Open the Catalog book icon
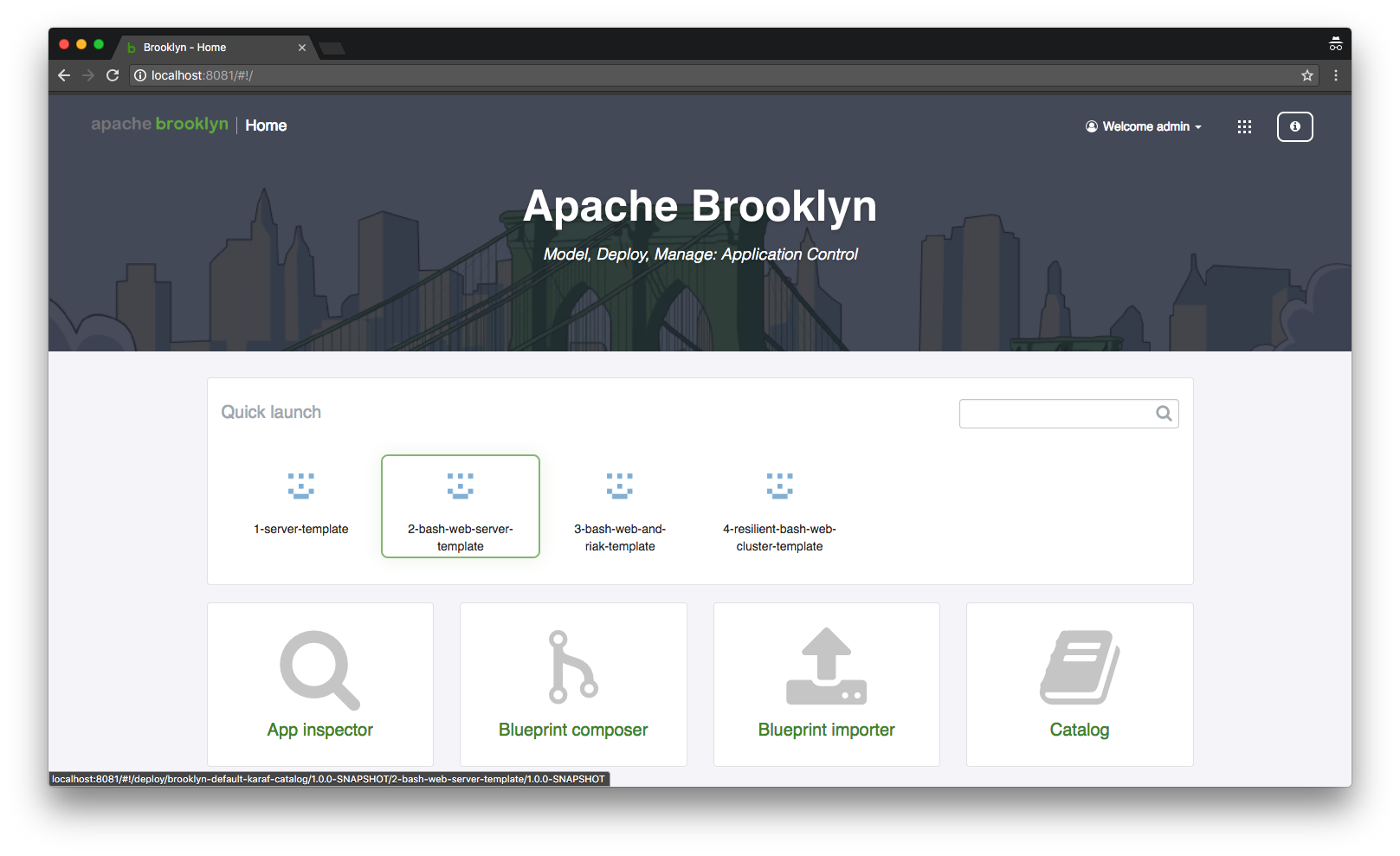 [x=1079, y=666]
